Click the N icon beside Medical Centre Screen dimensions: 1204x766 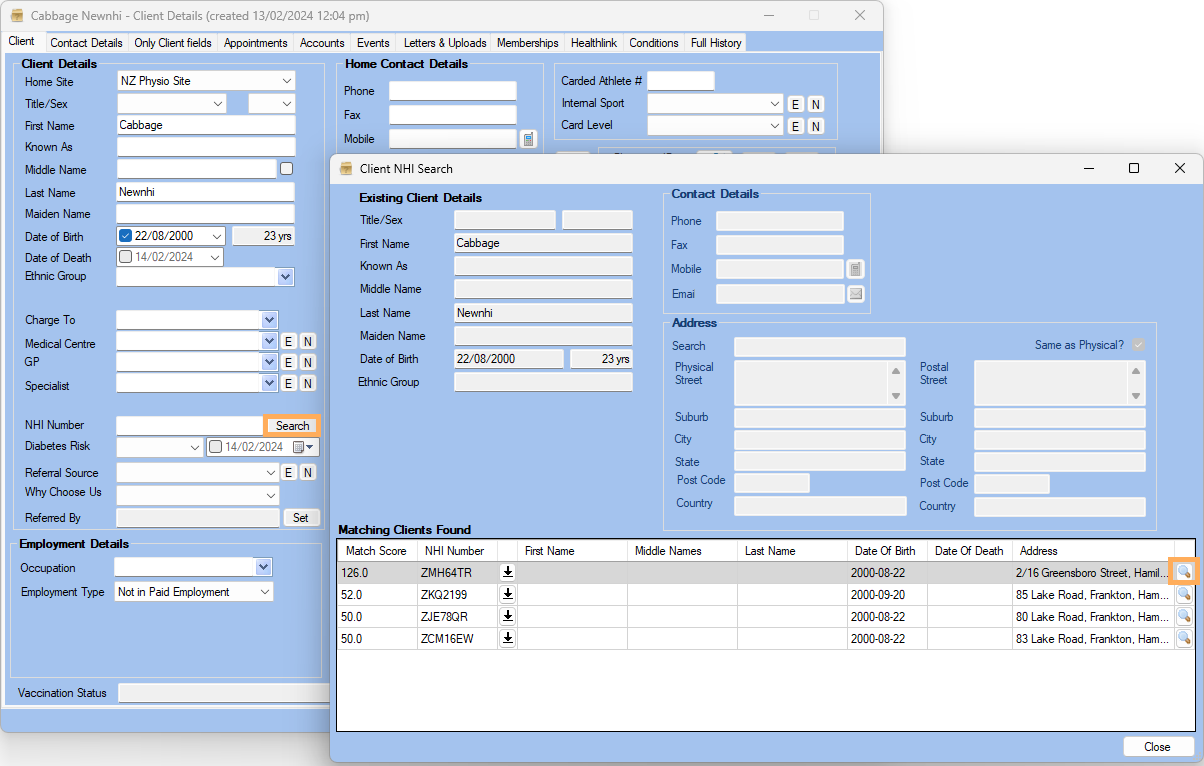coord(307,341)
